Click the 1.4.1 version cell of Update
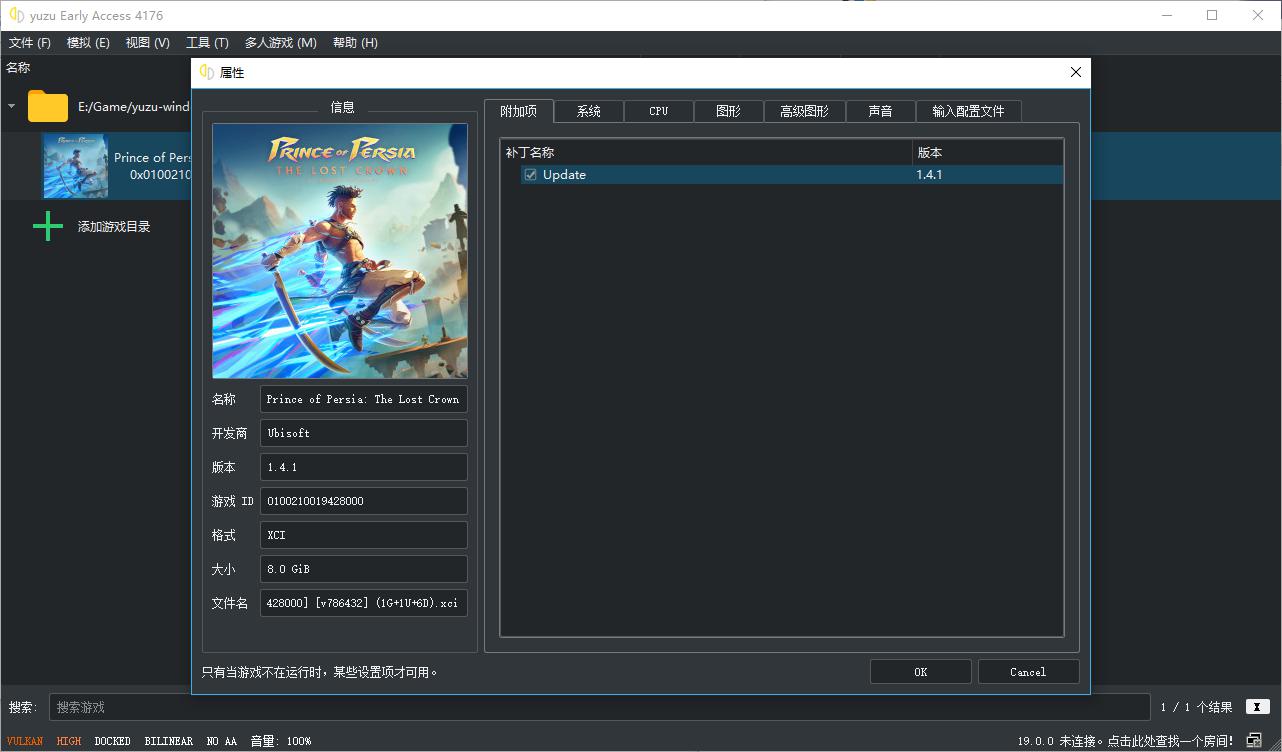This screenshot has height=752, width=1282. (x=988, y=175)
